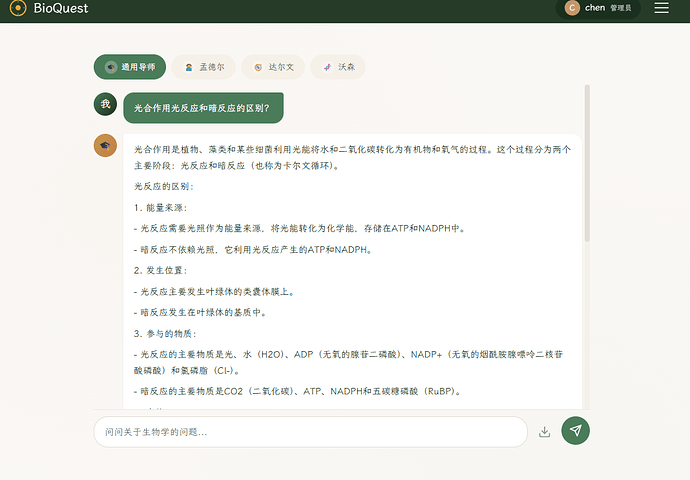Open the hamburger menu
The width and height of the screenshot is (690, 480).
point(661,7)
